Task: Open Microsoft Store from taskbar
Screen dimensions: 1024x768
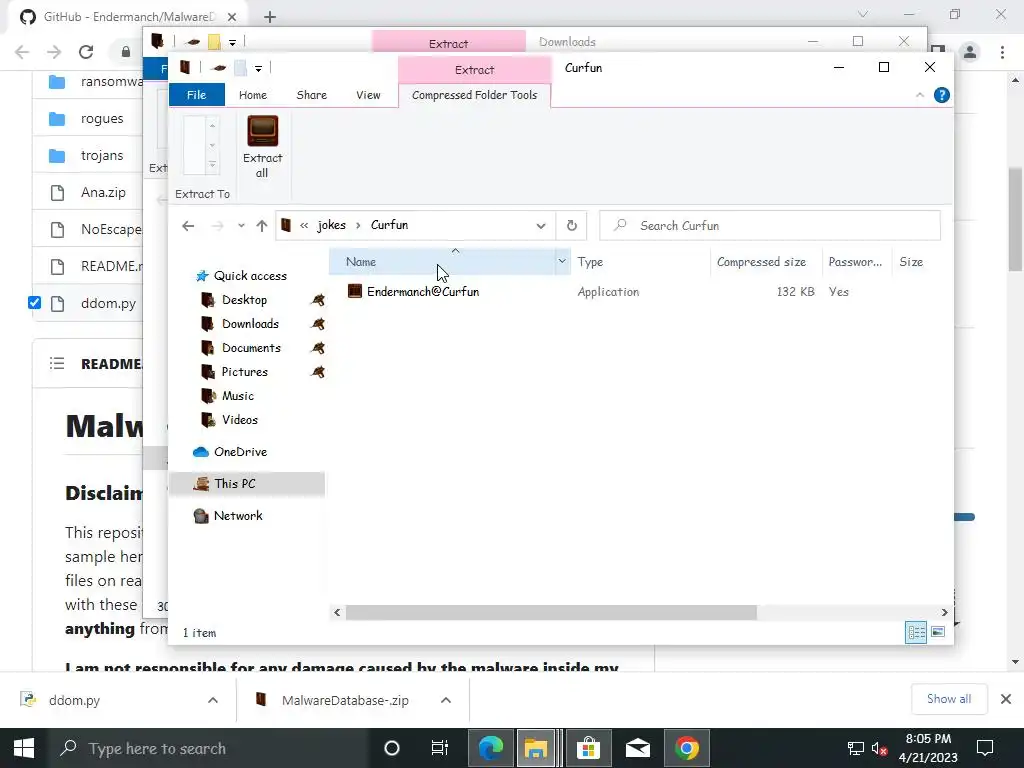Action: click(x=588, y=748)
